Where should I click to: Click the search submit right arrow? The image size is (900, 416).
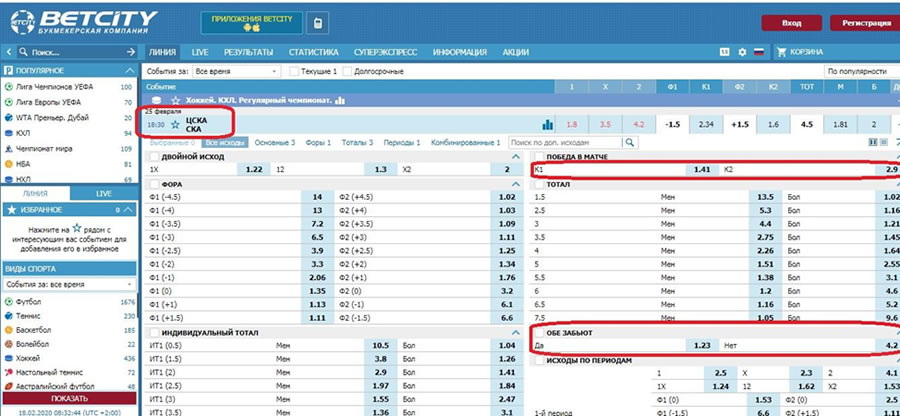130,52
